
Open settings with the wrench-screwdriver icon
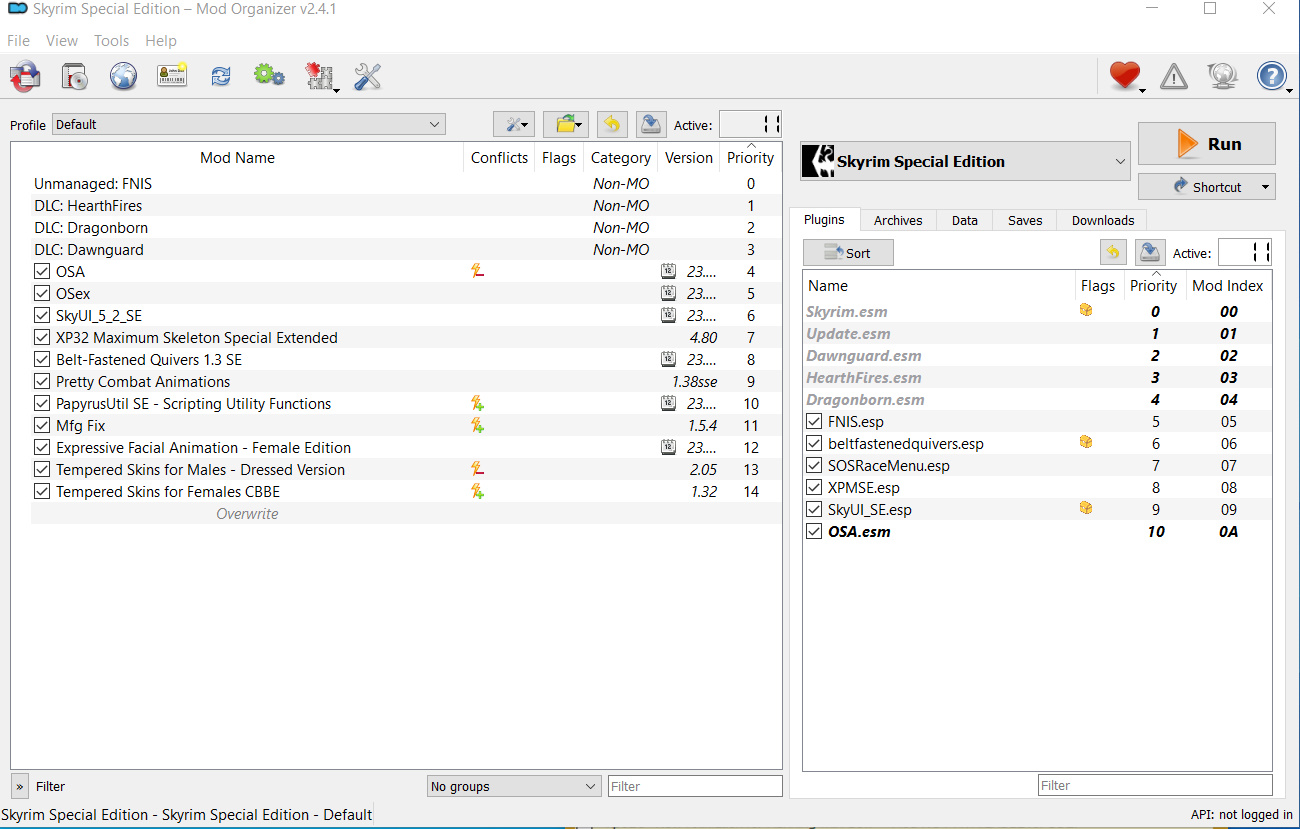[368, 76]
